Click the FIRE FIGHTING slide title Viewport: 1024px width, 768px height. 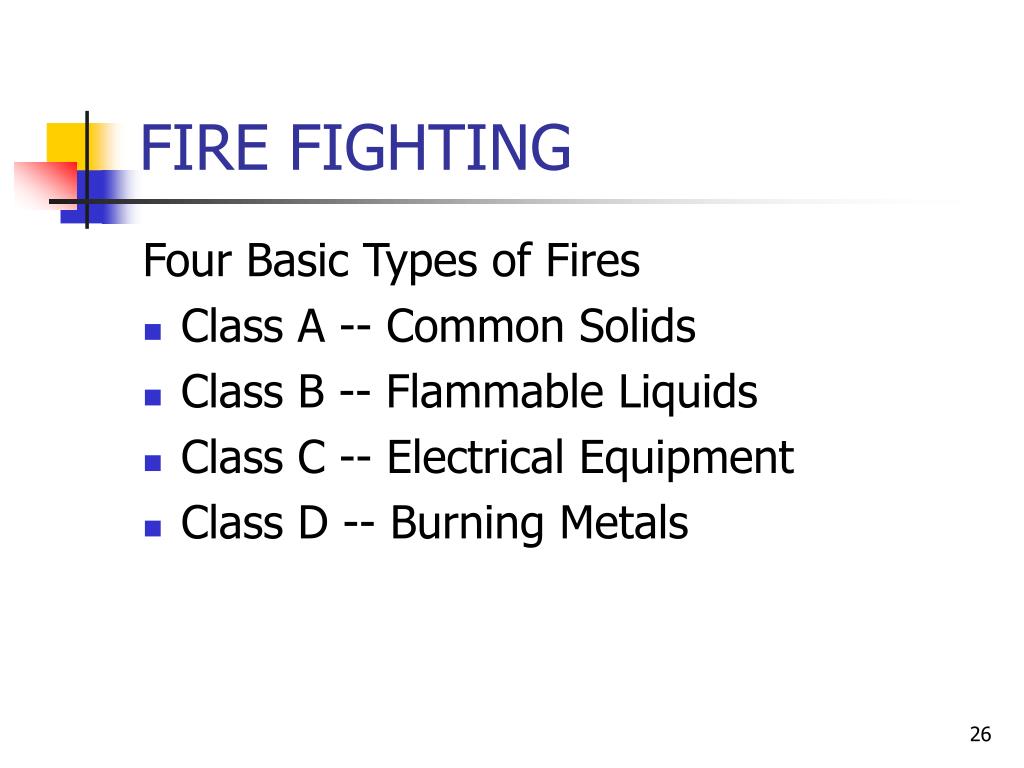(x=356, y=148)
